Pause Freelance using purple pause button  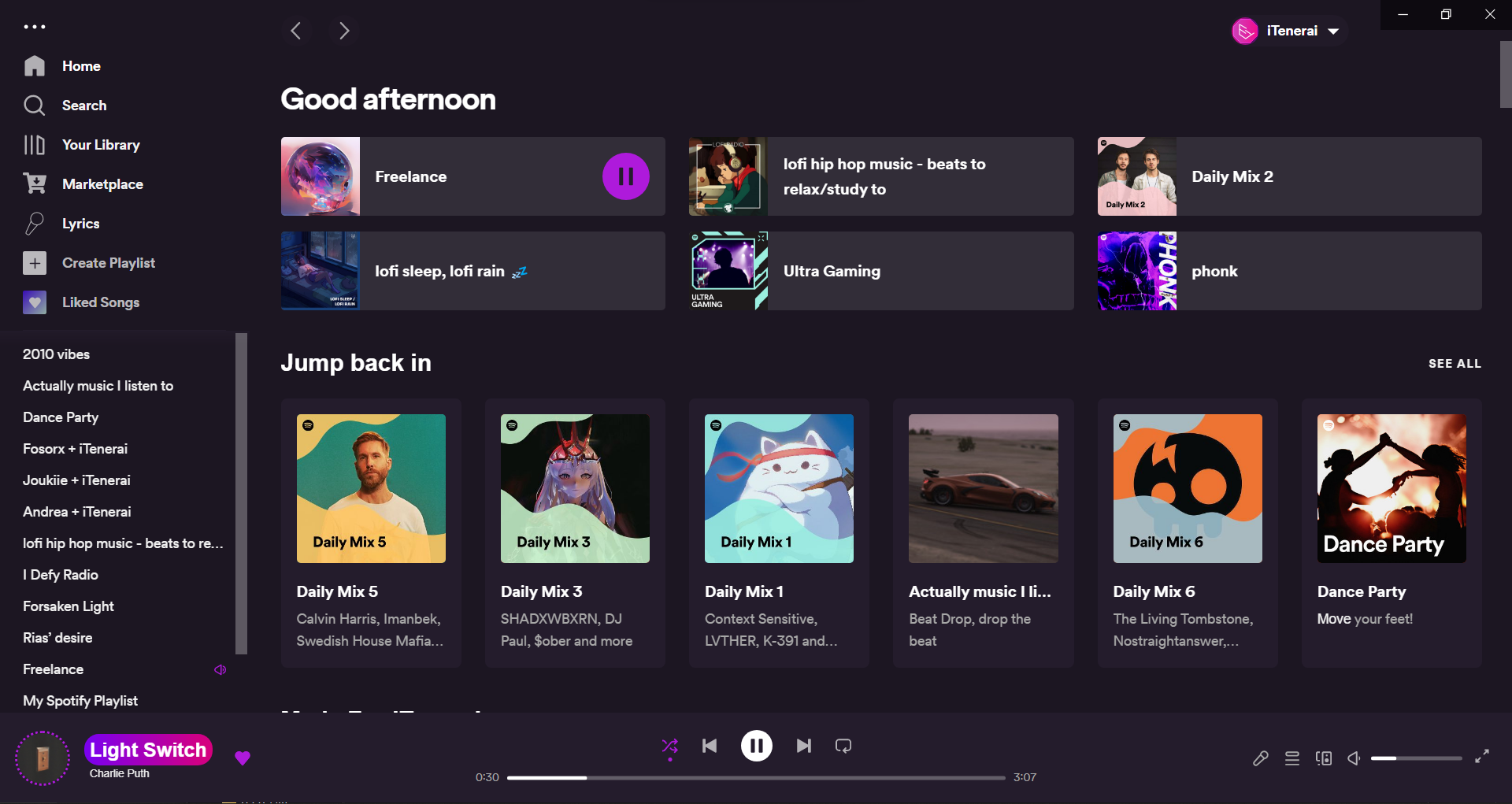pos(626,176)
